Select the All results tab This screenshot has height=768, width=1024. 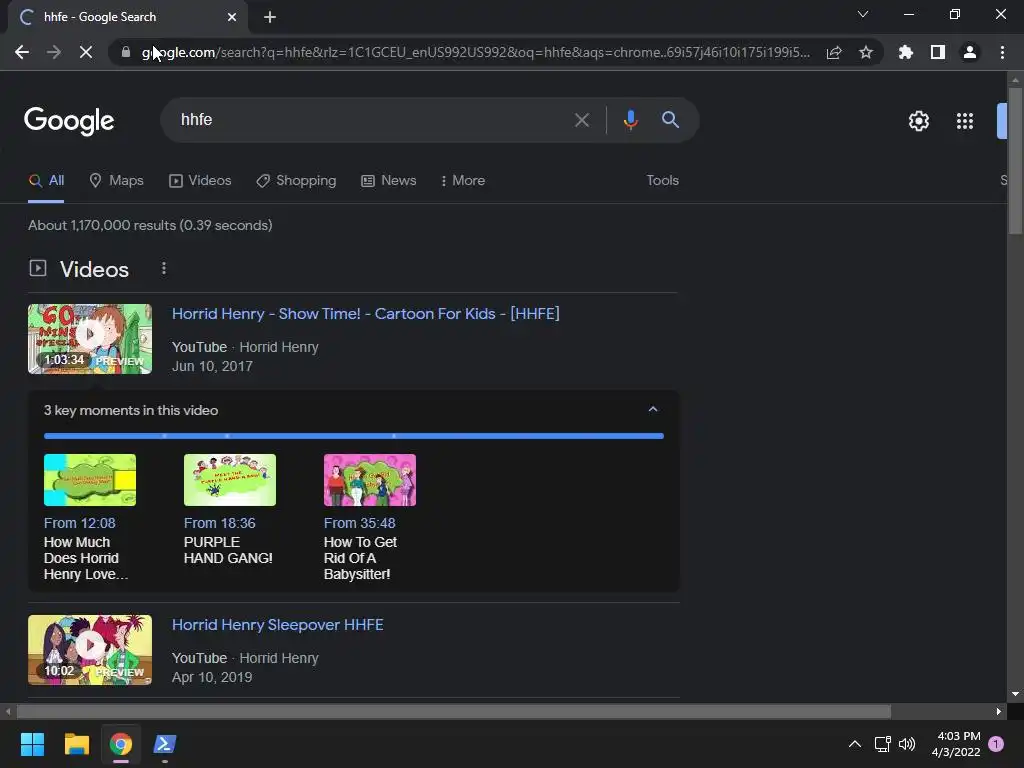[46, 181]
